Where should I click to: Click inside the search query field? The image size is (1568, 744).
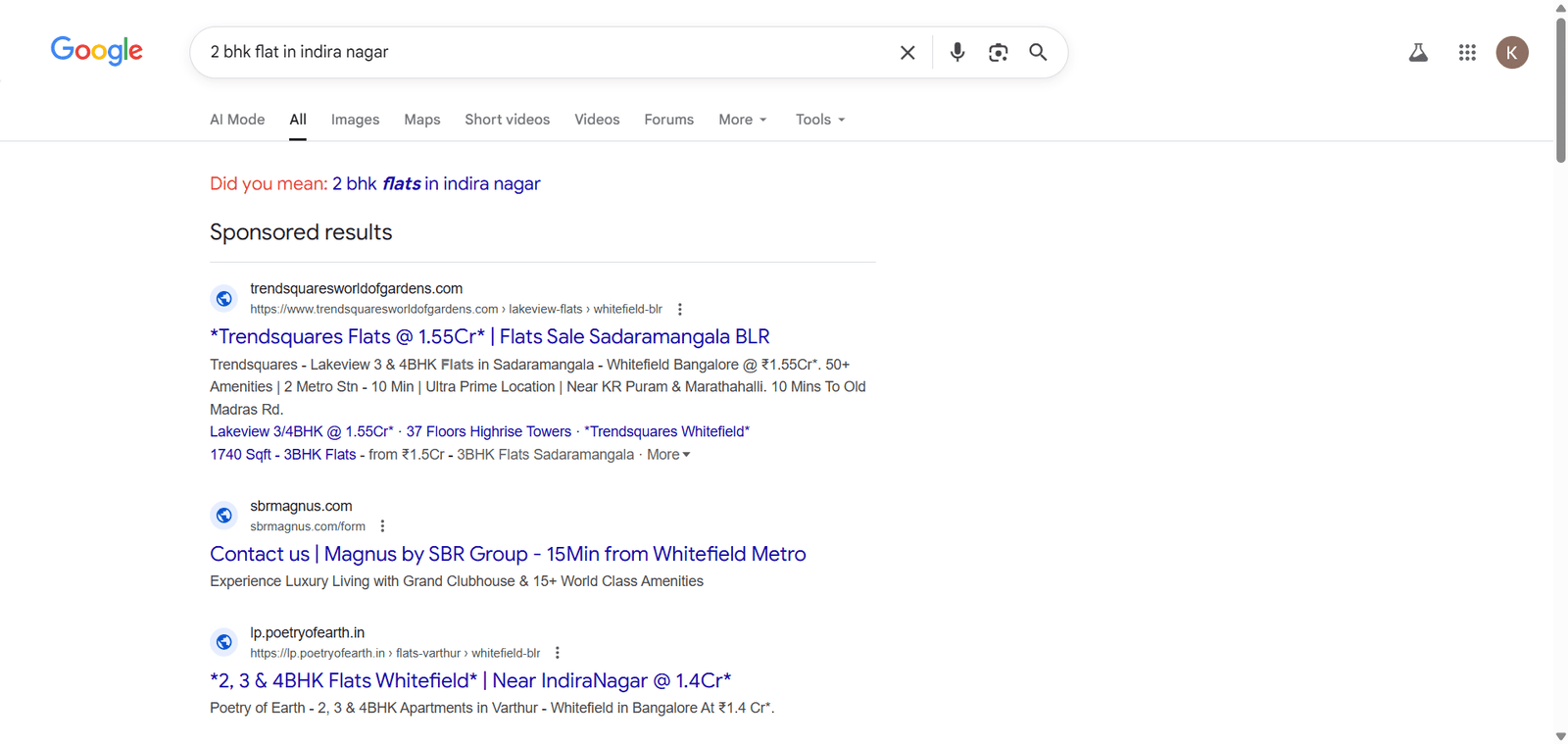click(x=539, y=53)
